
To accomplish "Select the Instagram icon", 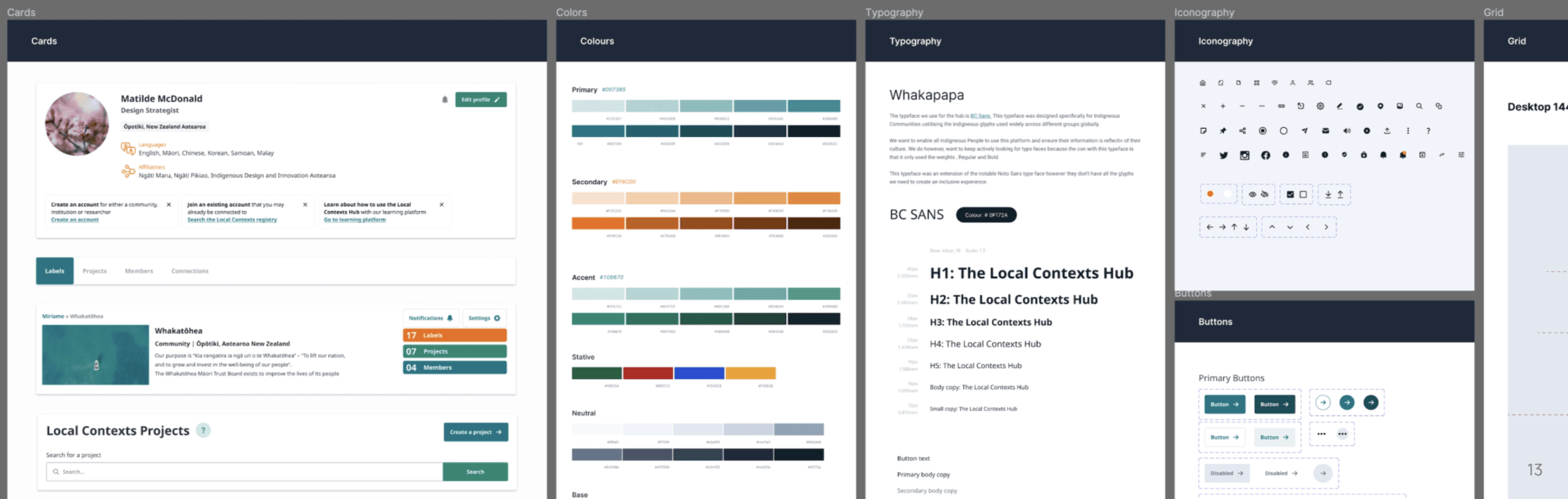I will coord(1245,155).
